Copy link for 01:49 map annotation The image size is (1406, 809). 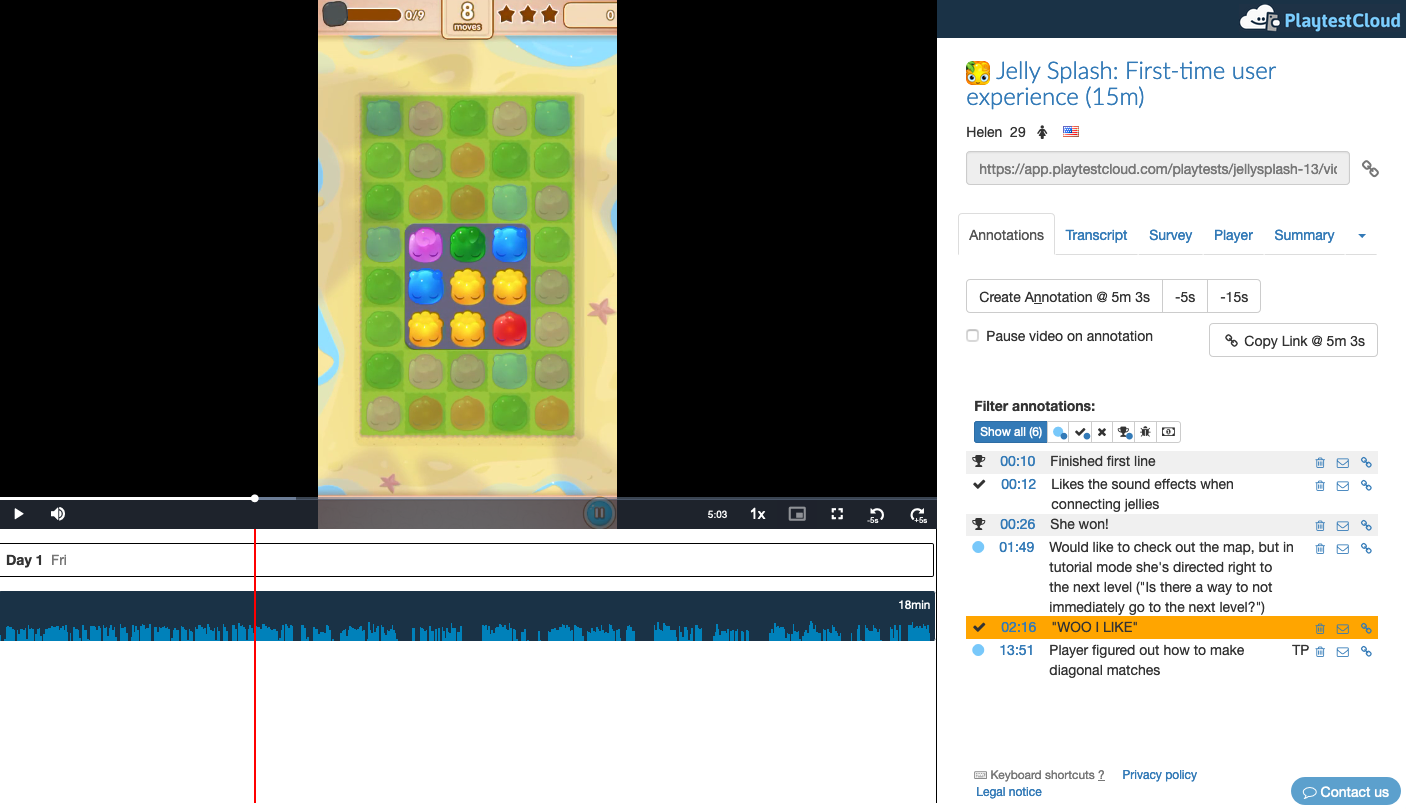[x=1366, y=549]
